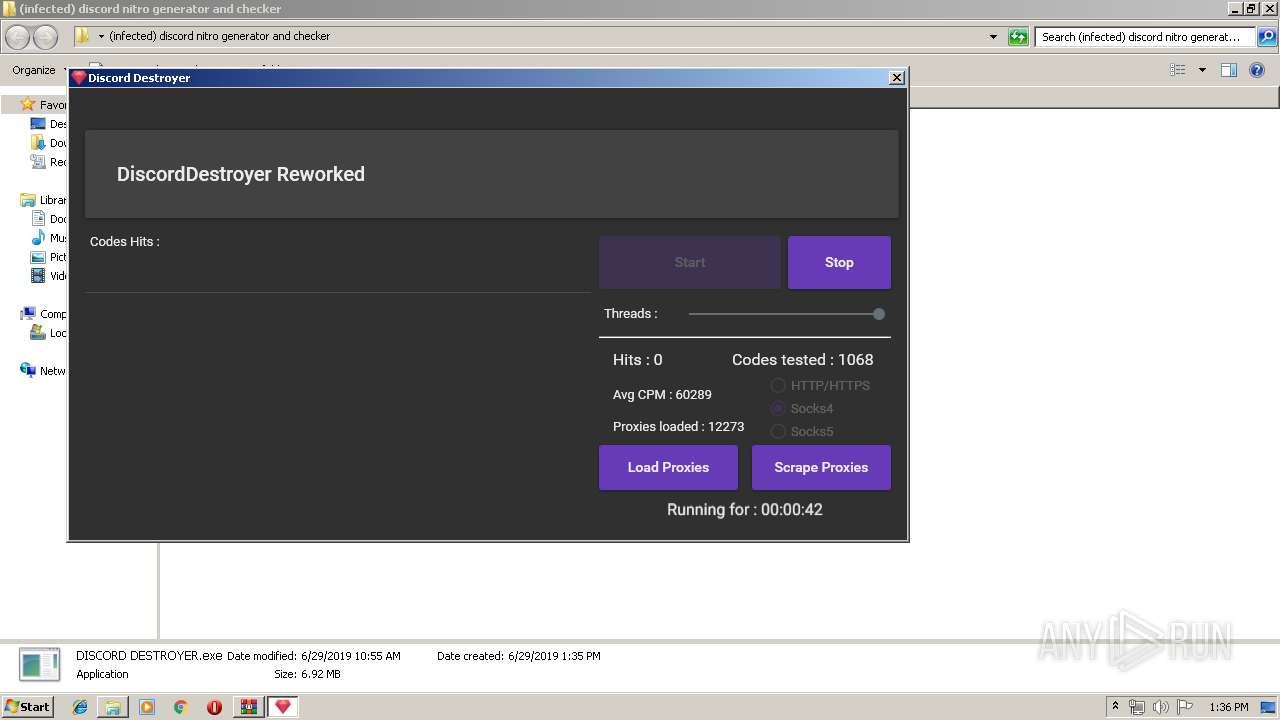Click the Running for : 00:00:42 timer

[745, 510]
